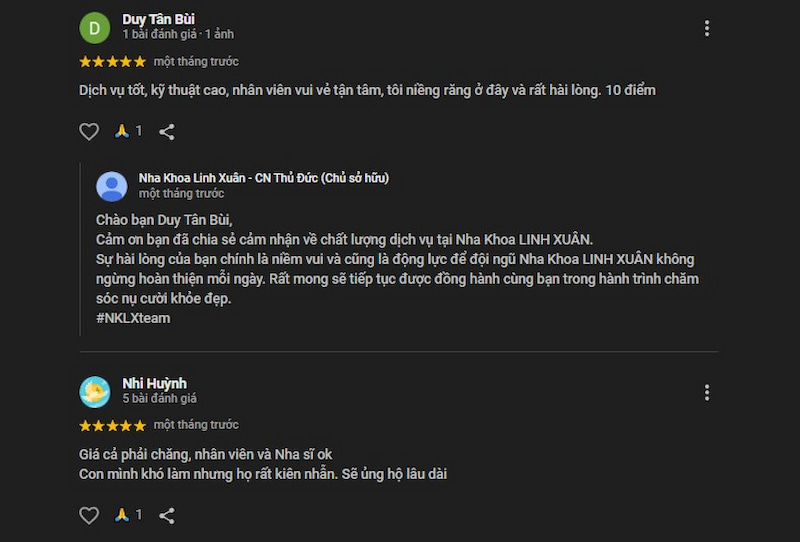Click the five-star rating on Nhi Huỳnh's review
This screenshot has width=800, height=542.
[112, 425]
